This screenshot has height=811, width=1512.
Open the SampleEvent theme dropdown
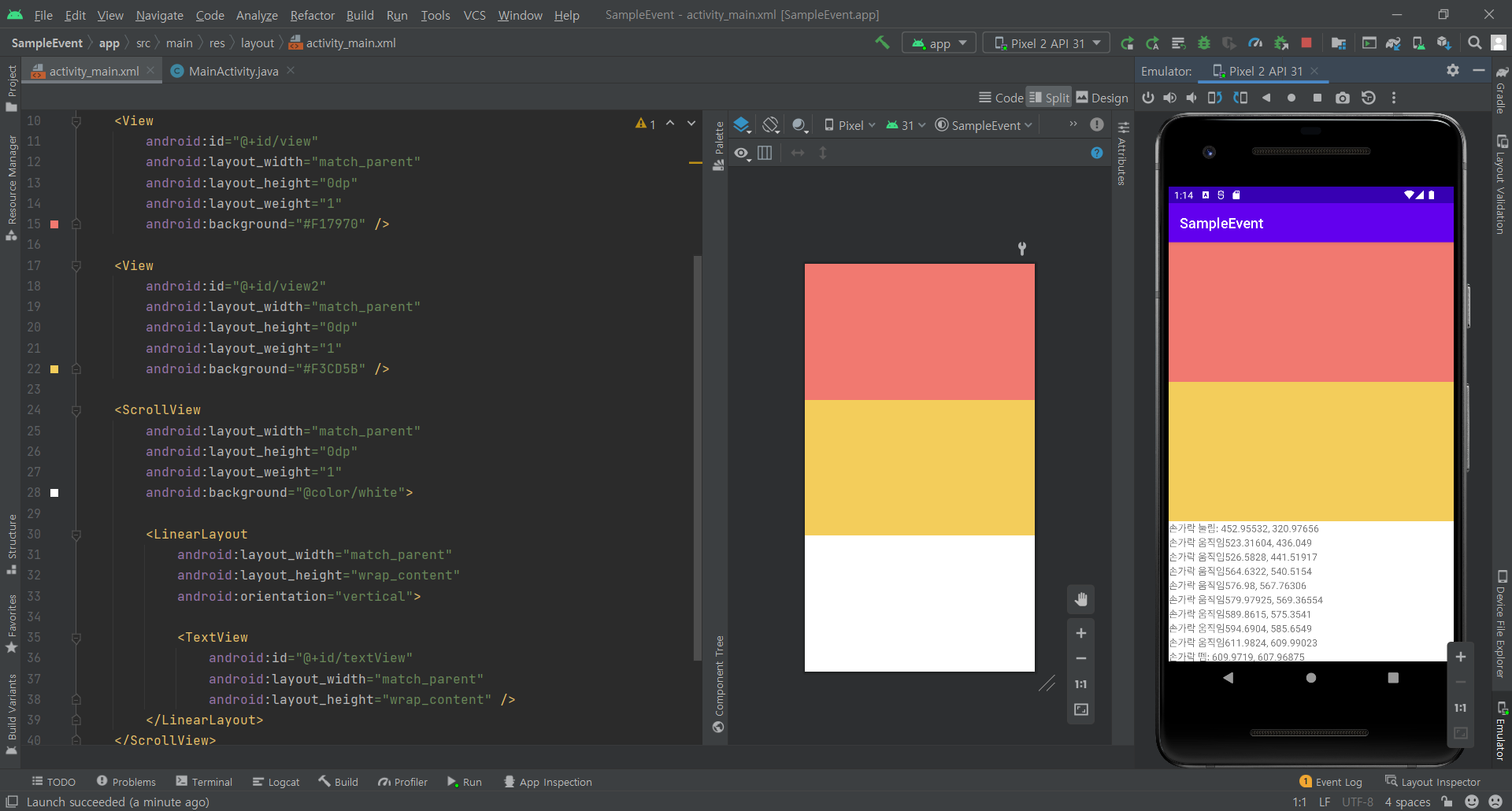coord(984,125)
